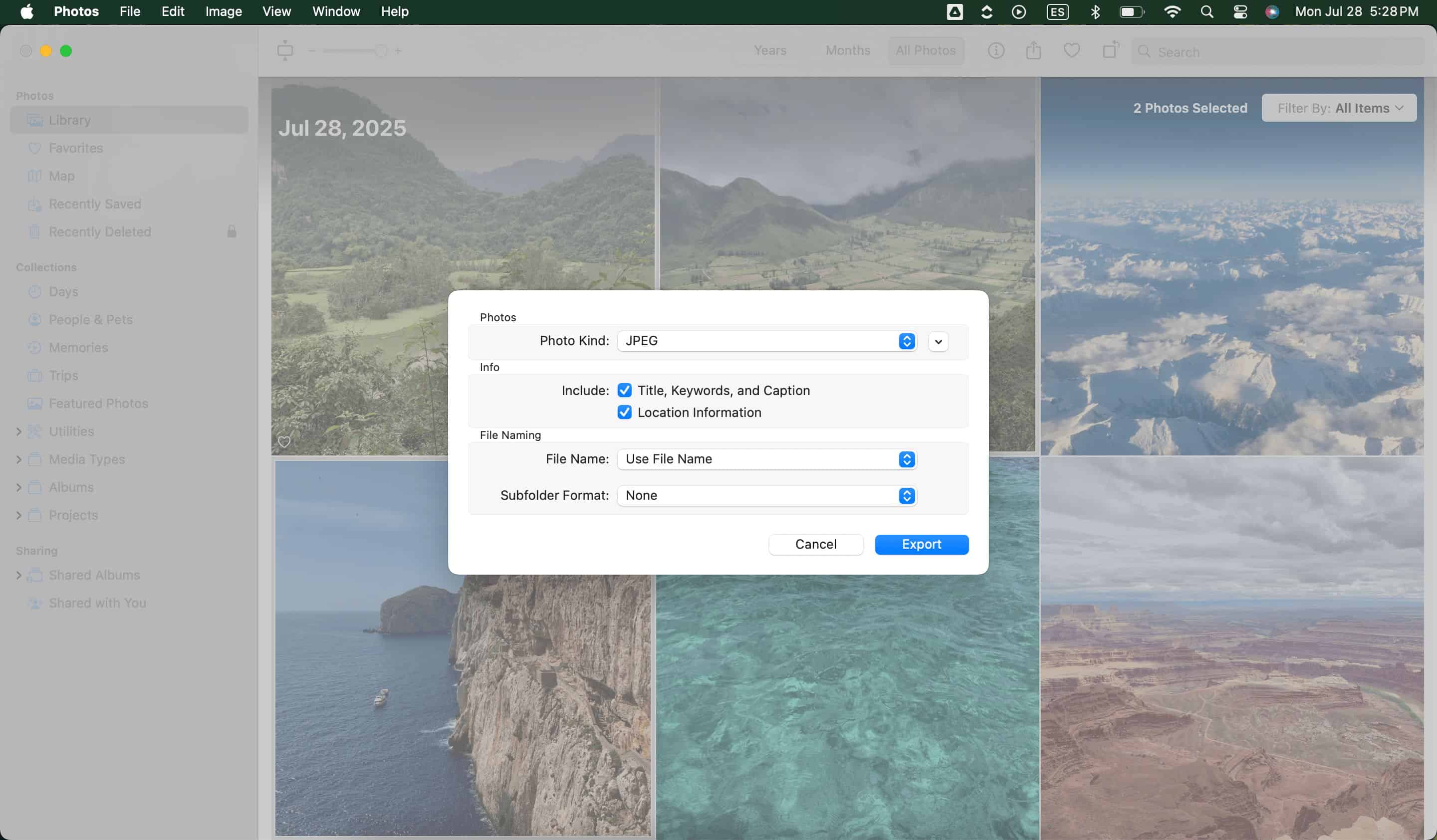1437x840 pixels.
Task: Click the Export button
Action: tap(922, 544)
